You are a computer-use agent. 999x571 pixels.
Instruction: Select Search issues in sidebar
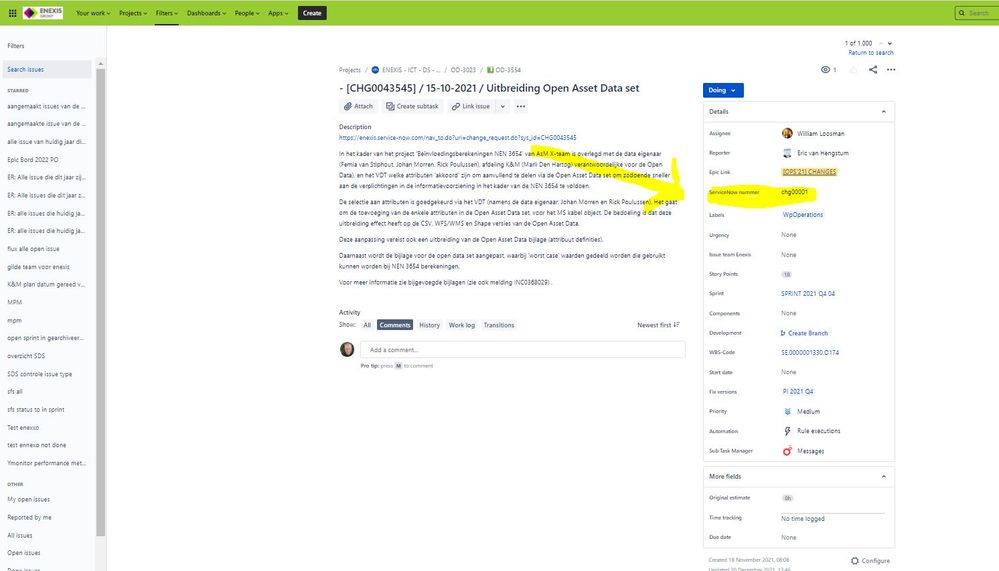[x=47, y=69]
